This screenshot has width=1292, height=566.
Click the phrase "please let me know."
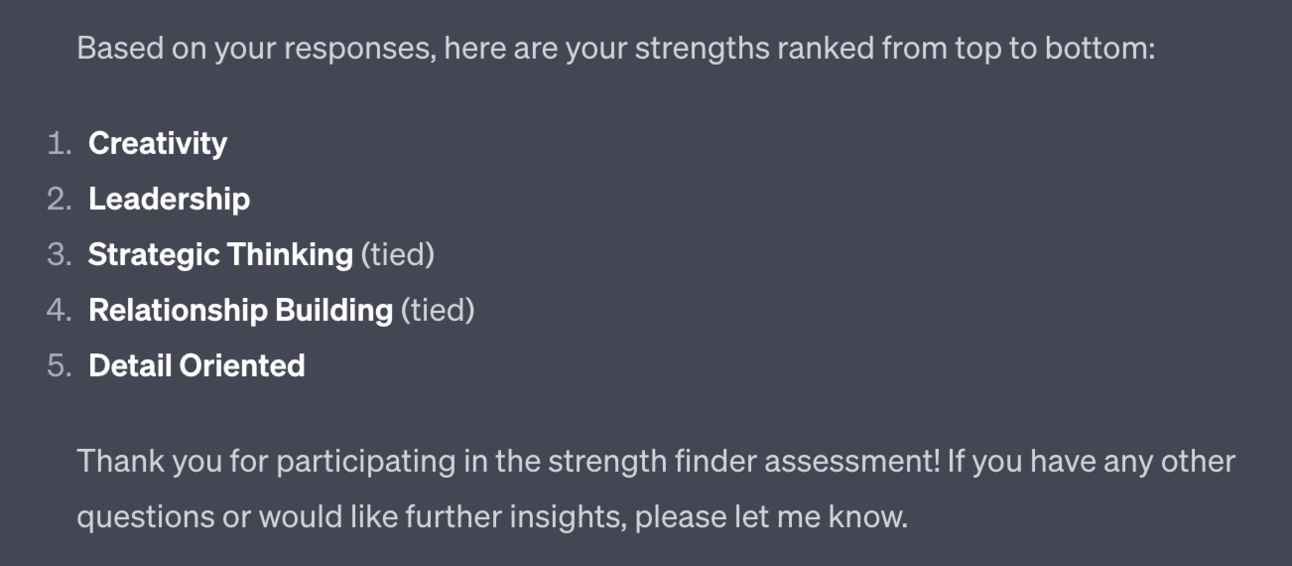(771, 517)
